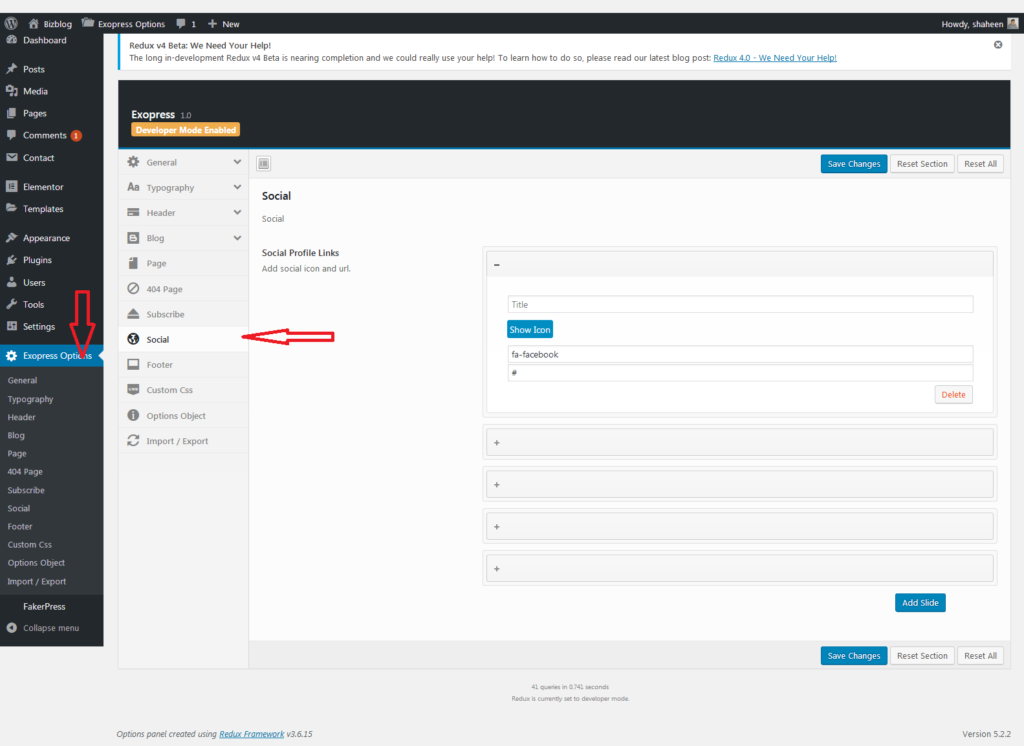Delete the facebook social slide
The height and width of the screenshot is (746, 1024).
click(x=953, y=395)
